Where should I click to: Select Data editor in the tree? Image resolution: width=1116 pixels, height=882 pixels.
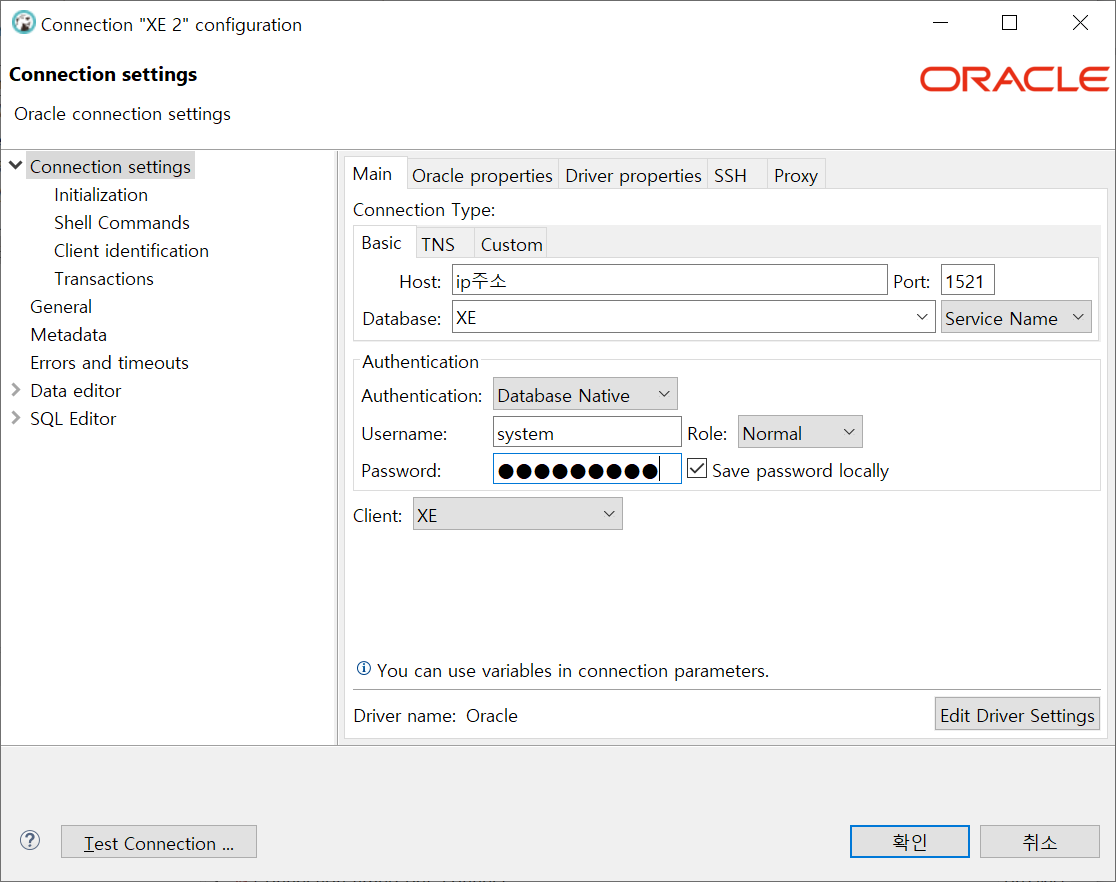[75, 390]
